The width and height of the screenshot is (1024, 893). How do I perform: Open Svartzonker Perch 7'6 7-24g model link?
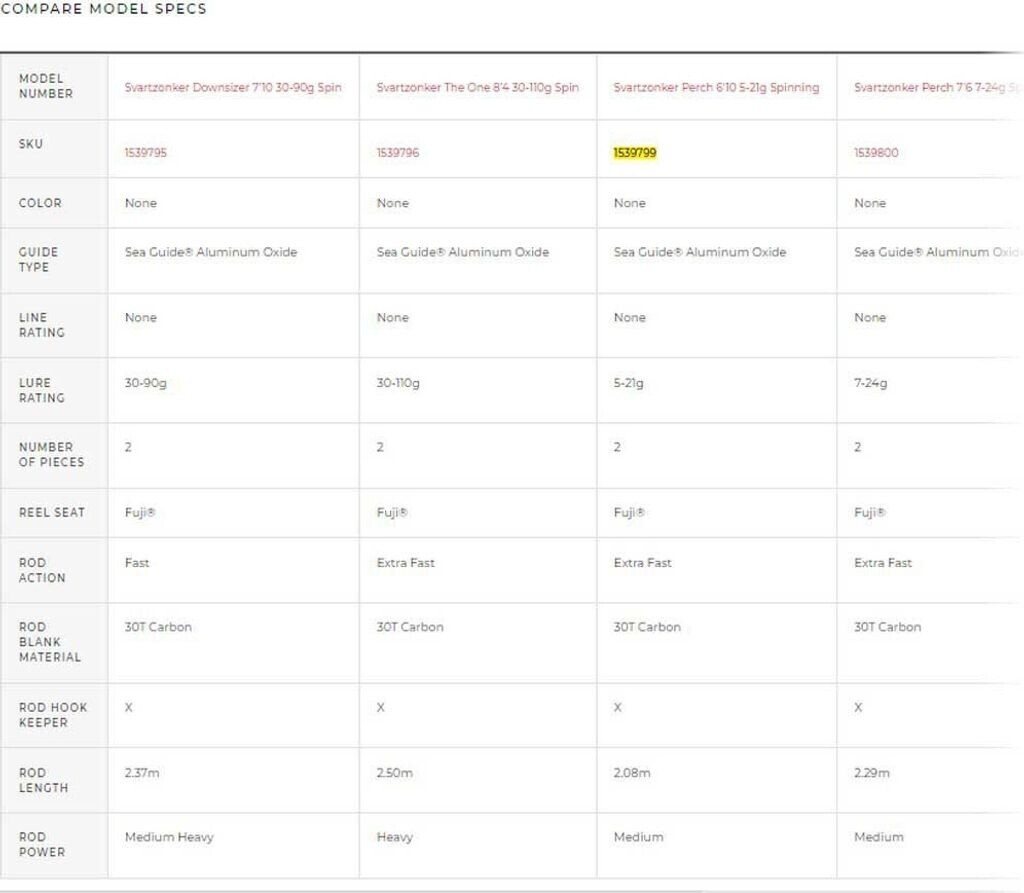tap(928, 88)
